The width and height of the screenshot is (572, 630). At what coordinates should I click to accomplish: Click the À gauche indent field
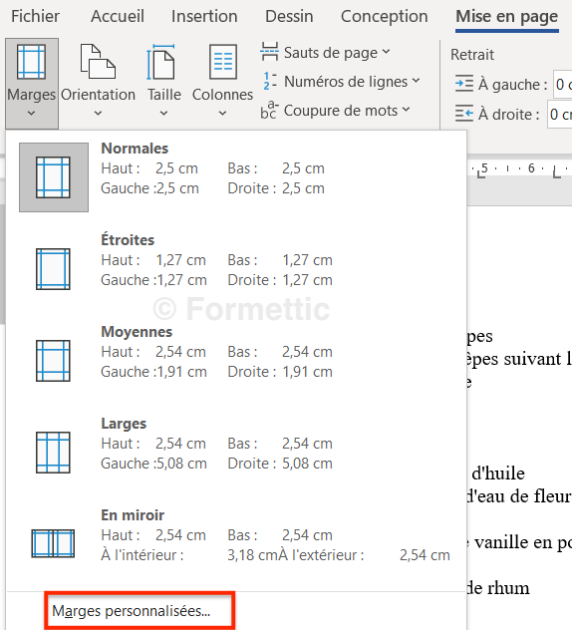click(562, 84)
